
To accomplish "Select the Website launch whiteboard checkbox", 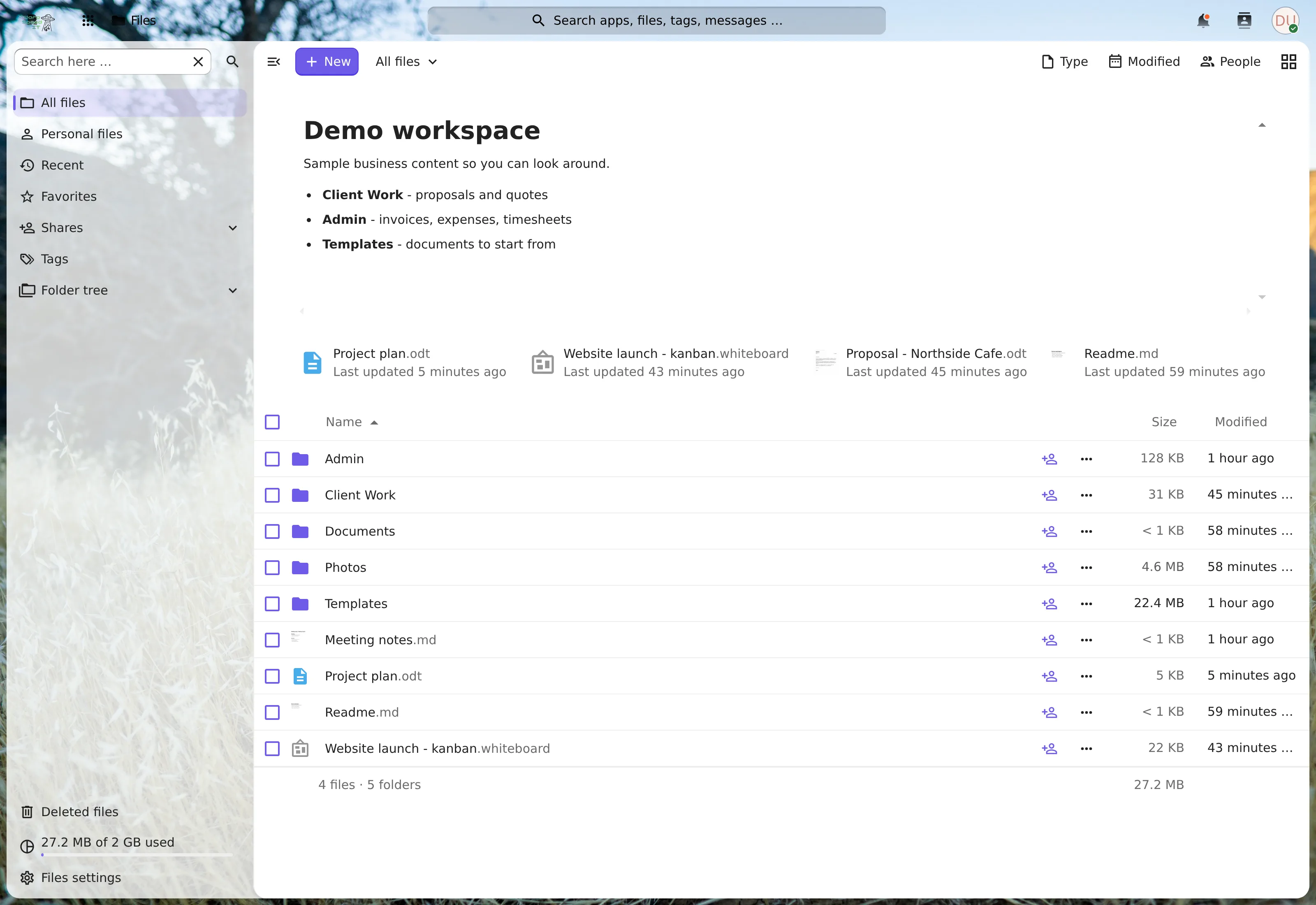I will click(272, 749).
